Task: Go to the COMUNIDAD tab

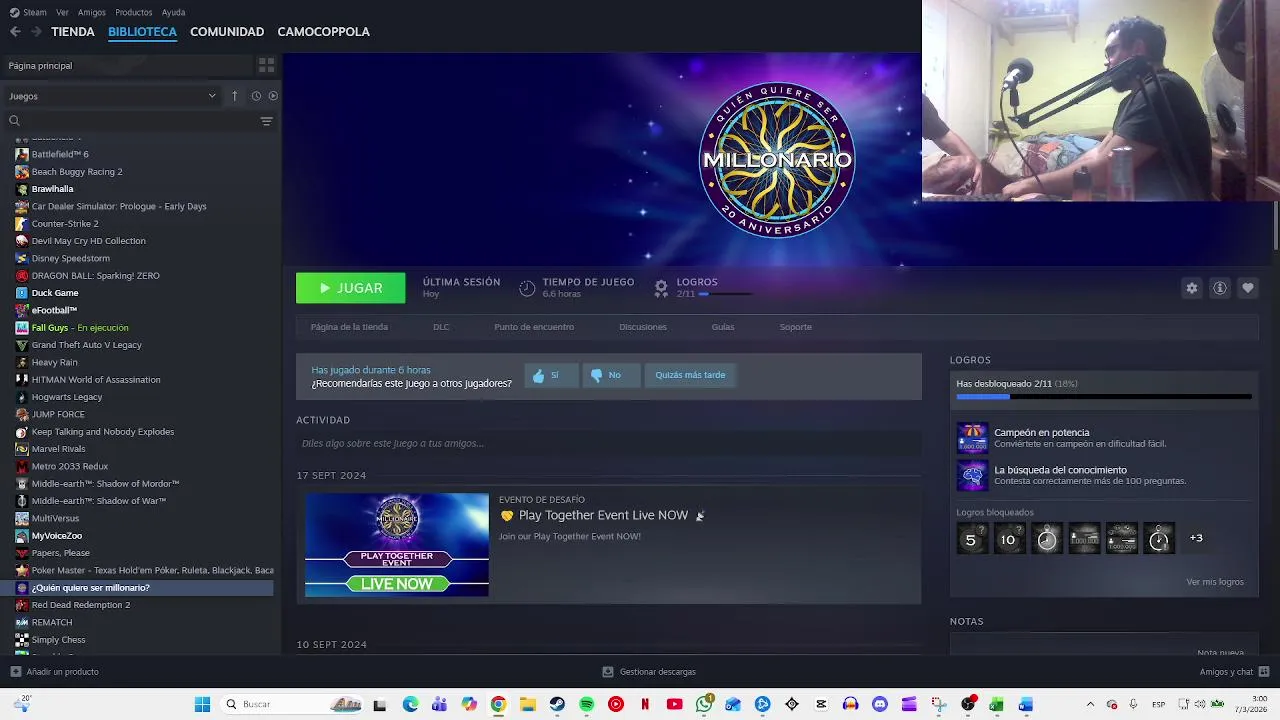Action: (x=227, y=32)
